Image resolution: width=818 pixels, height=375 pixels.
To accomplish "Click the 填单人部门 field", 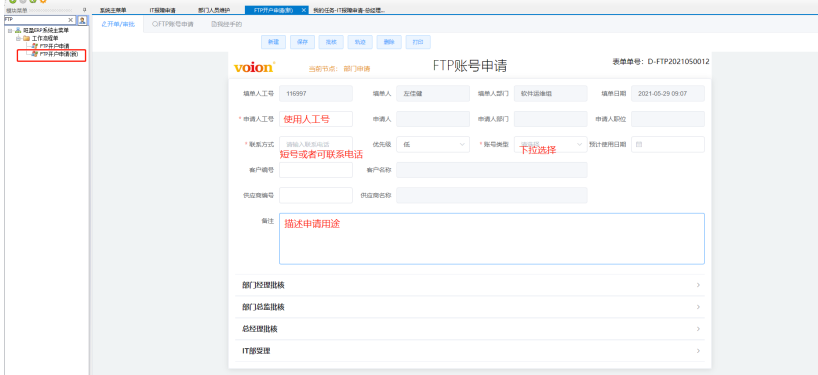I will click(550, 93).
